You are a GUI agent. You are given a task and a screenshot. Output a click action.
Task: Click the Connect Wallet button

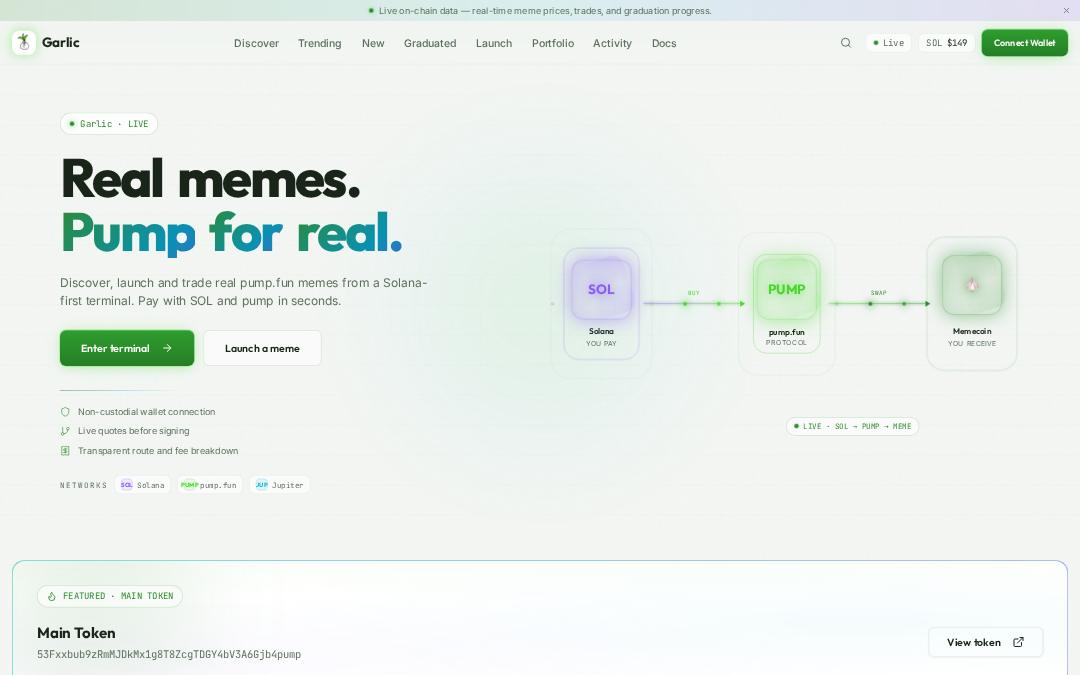pyautogui.click(x=1024, y=43)
